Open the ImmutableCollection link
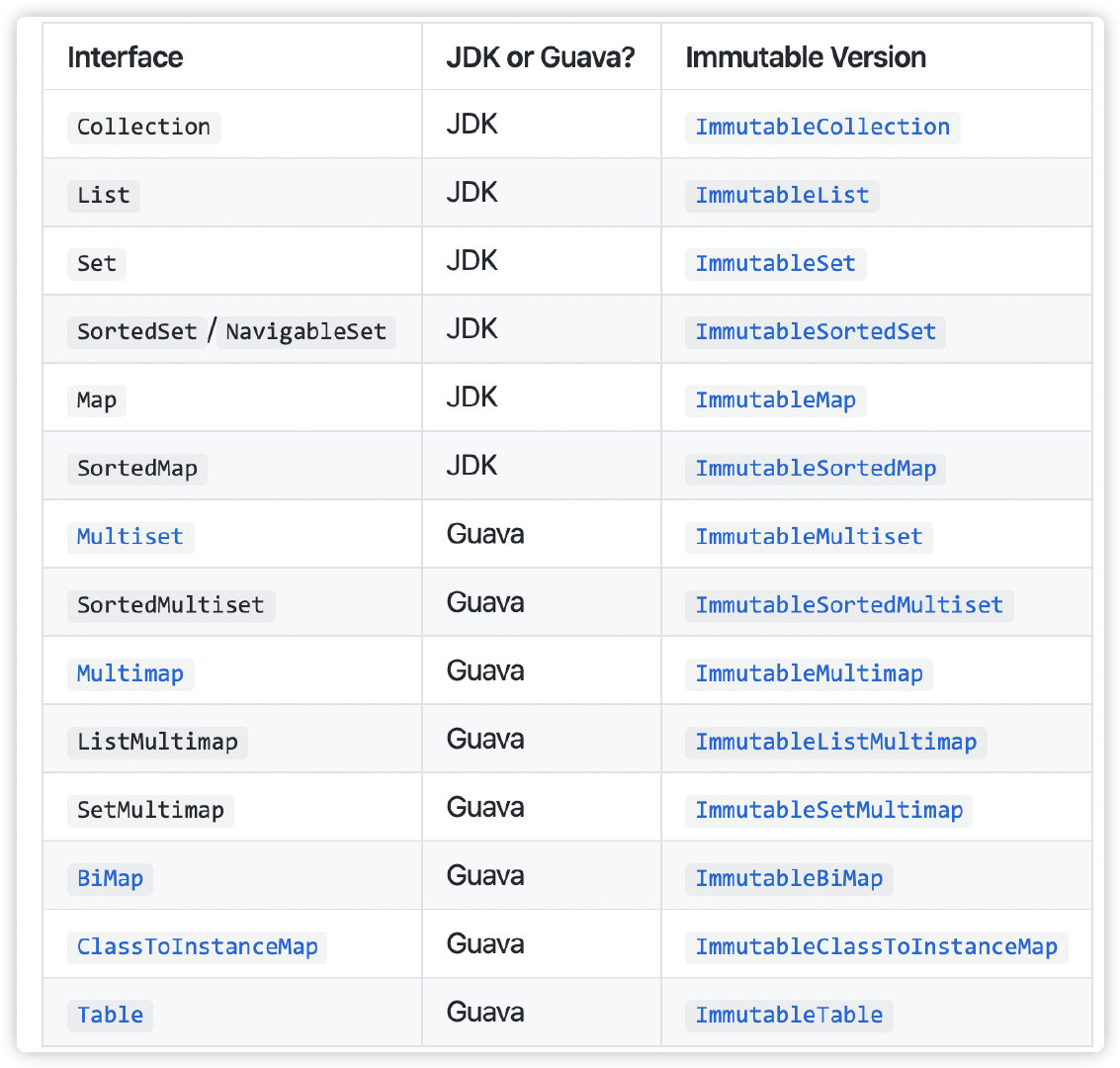1120x1068 pixels. (821, 127)
